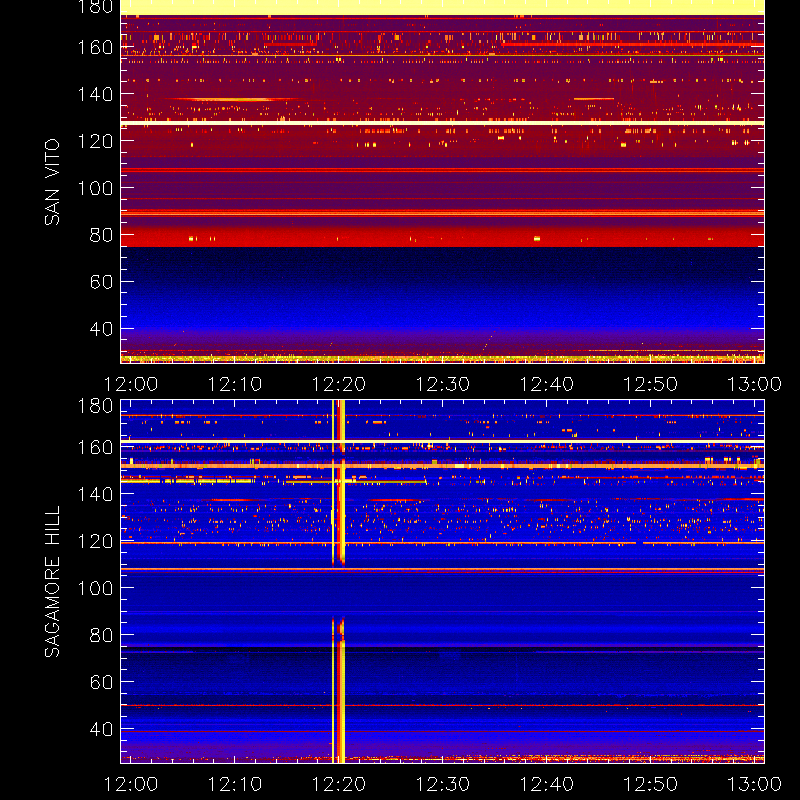Viewport: 800px width, 800px height.
Task: Select the 80 label on San Vito axis
Action: point(101,235)
